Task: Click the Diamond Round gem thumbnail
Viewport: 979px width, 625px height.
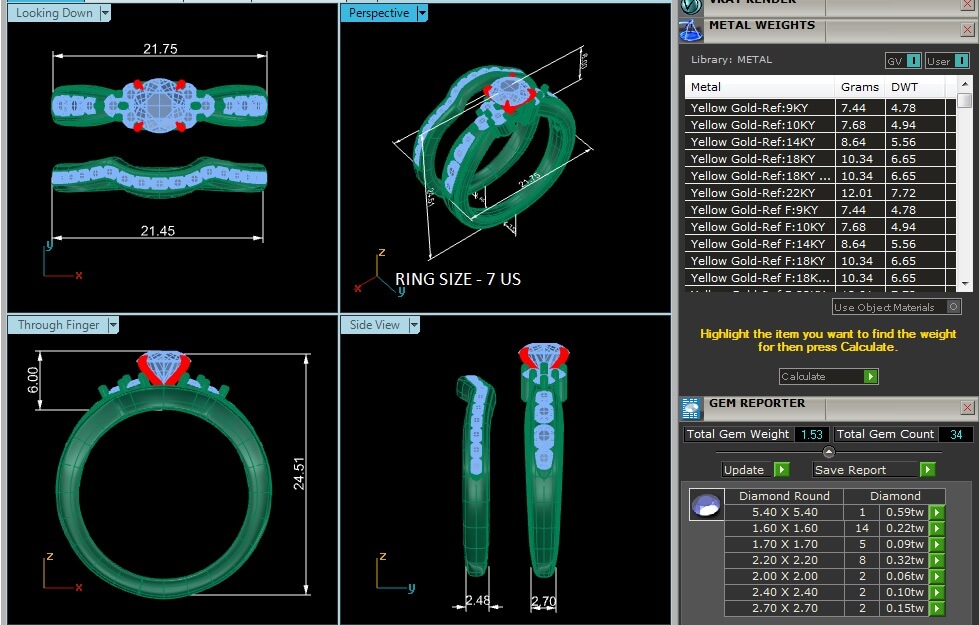Action: (x=706, y=504)
